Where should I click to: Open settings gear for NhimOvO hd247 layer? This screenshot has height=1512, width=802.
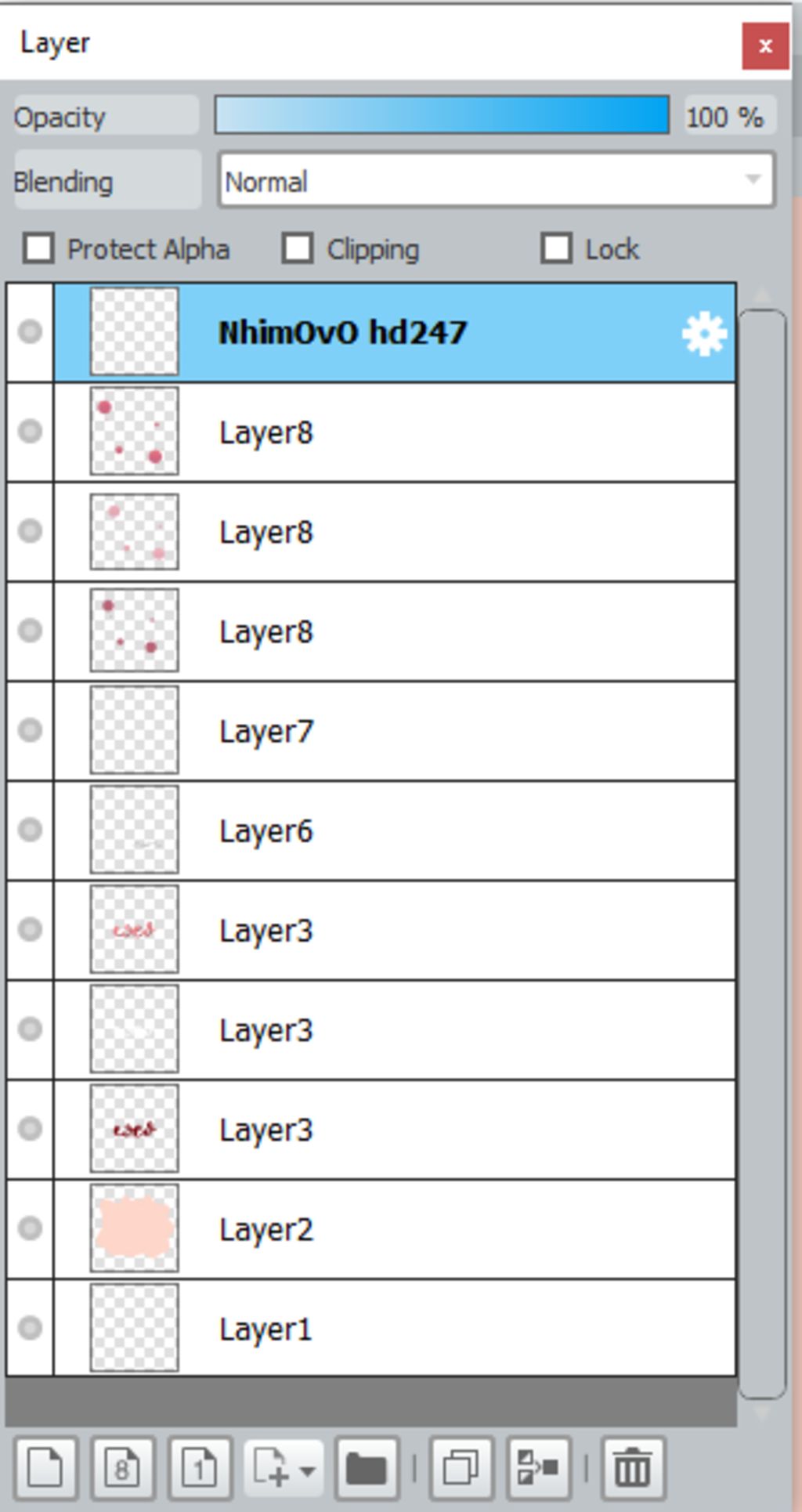(704, 333)
